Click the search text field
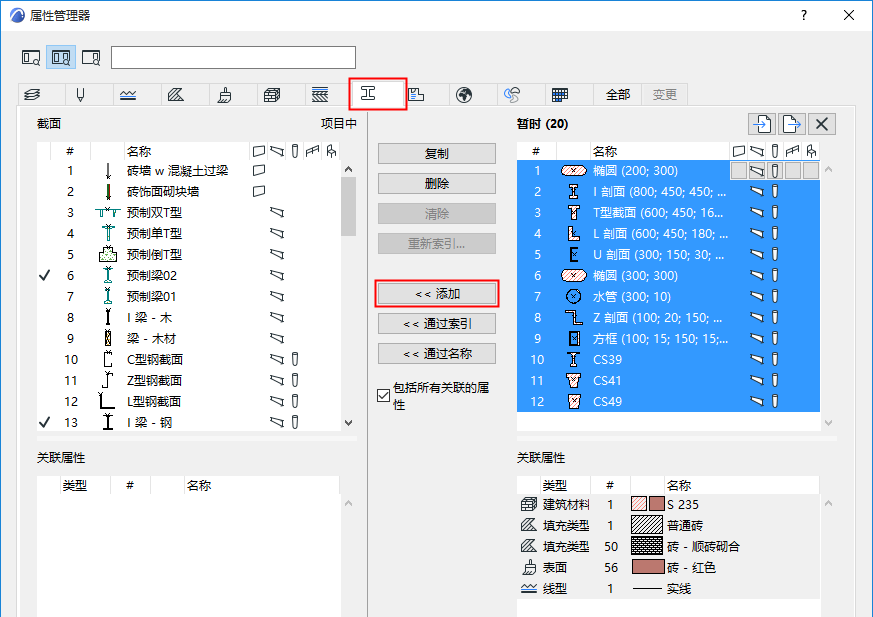The width and height of the screenshot is (873, 617). [x=233, y=57]
